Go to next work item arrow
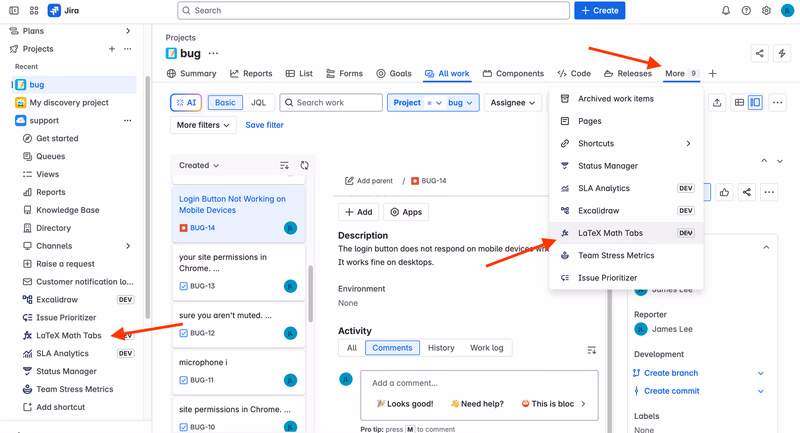The width and height of the screenshot is (800, 433). coord(780,161)
